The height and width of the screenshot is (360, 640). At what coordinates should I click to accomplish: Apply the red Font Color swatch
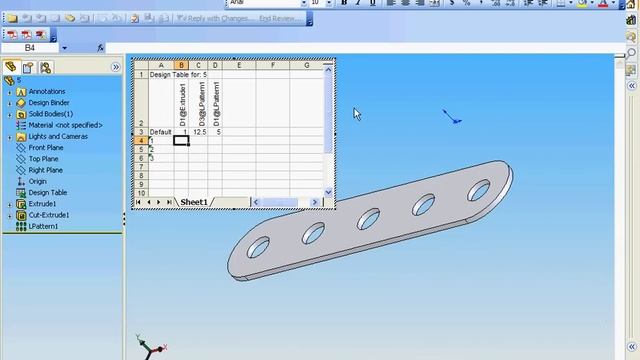tap(603, 3)
